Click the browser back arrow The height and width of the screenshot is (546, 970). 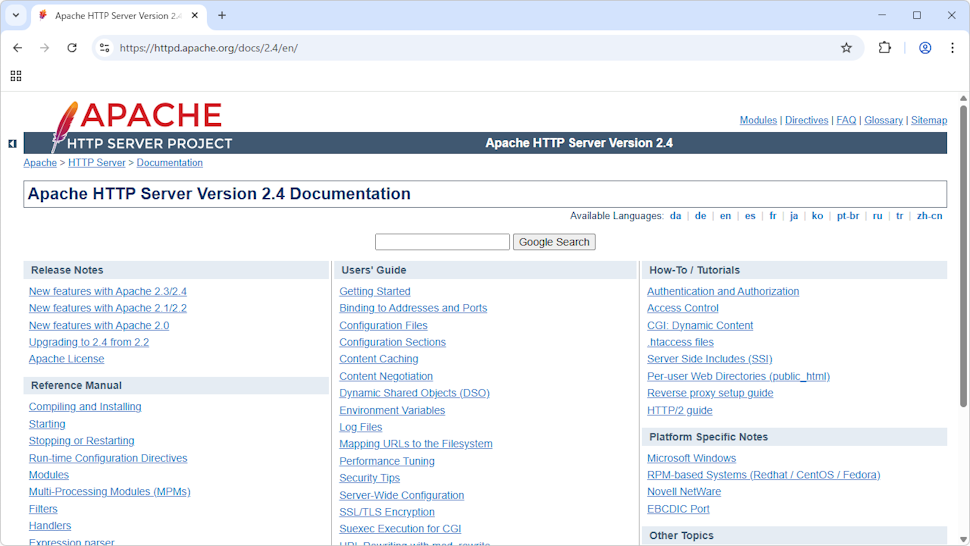(17, 48)
